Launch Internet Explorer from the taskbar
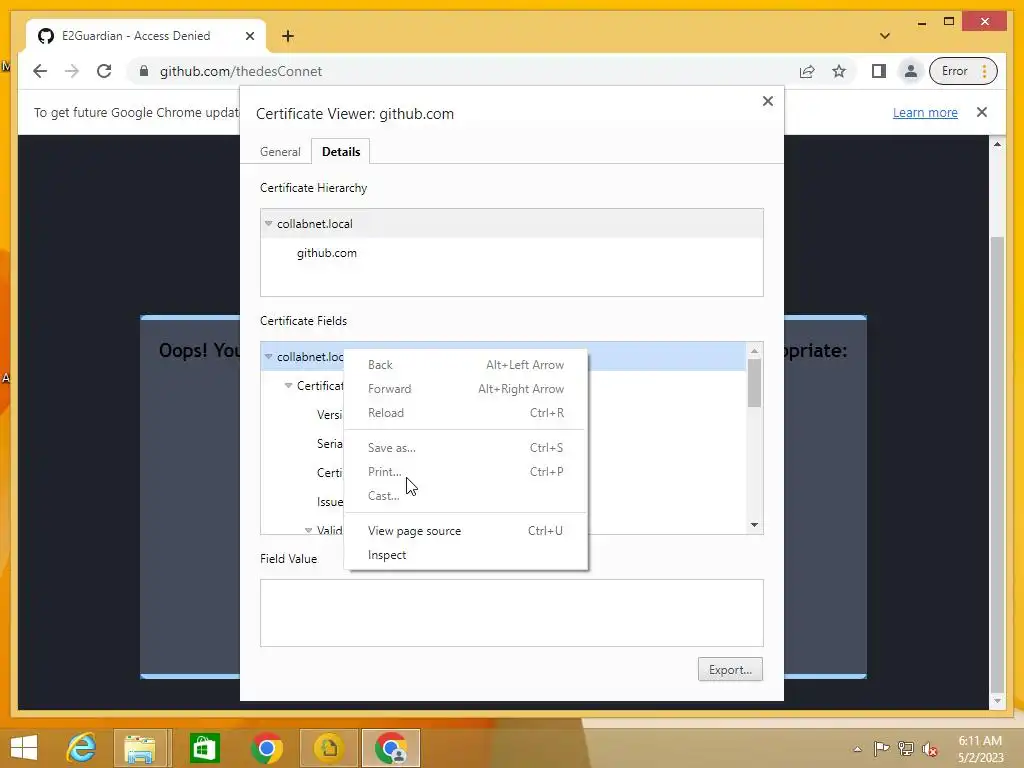Viewport: 1024px width, 768px height. pos(82,748)
